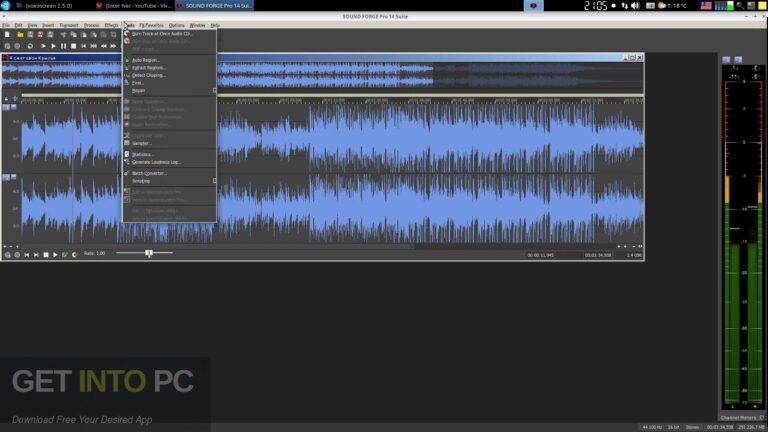Open the Process menu

pos(92,25)
